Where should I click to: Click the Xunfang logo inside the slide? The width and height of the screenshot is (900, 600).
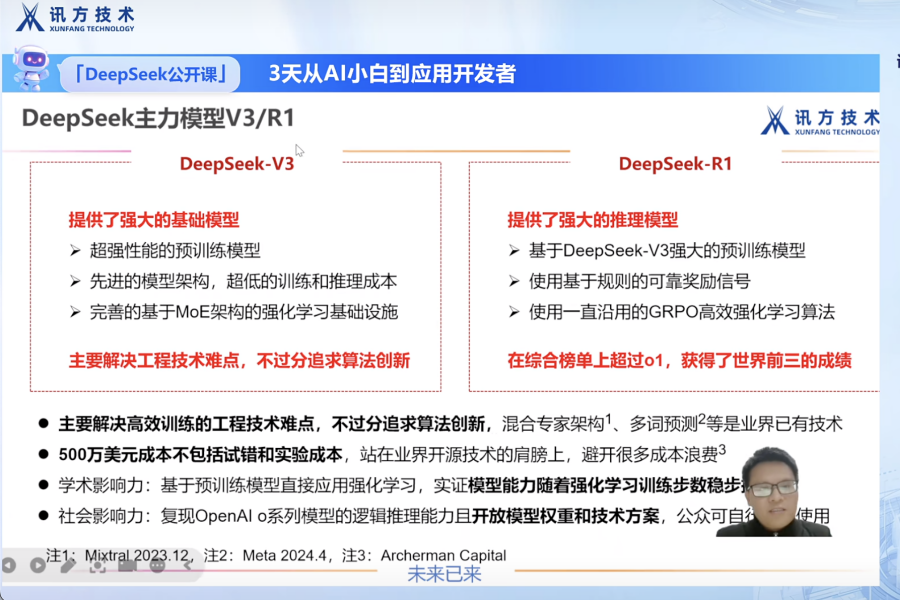point(819,120)
